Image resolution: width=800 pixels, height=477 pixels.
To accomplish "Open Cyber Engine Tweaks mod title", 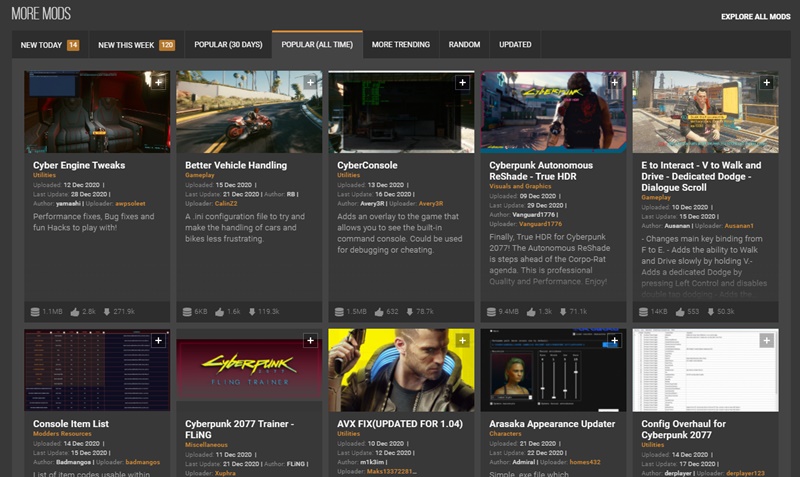I will pyautogui.click(x=79, y=165).
